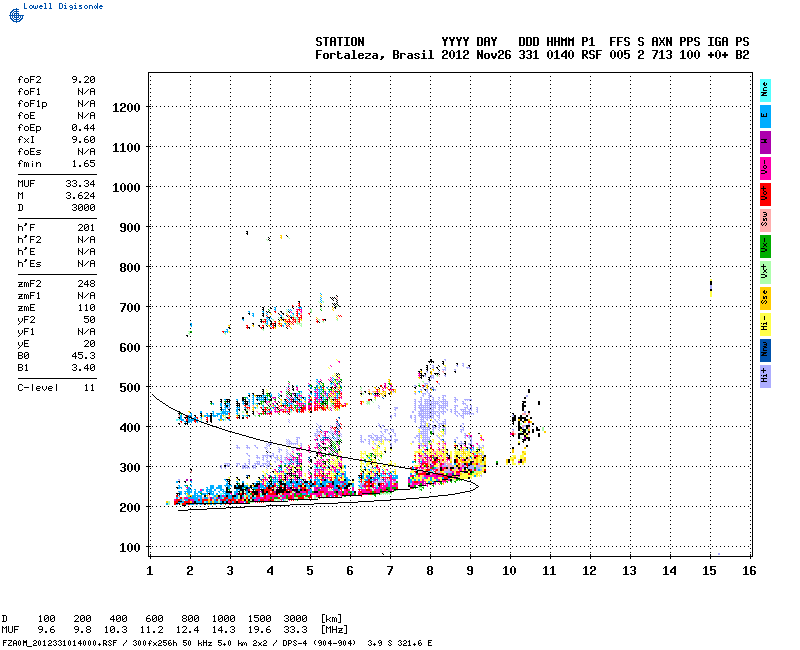Click the year 2012 in header
800x650 pixels.
[x=455, y=55]
